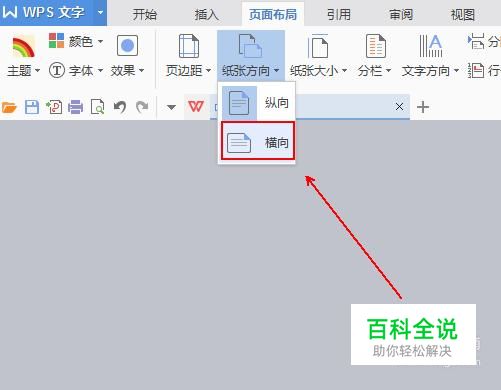This screenshot has width=501, height=390.
Task: Click the 纸张方向 orientation icon
Action: (x=250, y=45)
